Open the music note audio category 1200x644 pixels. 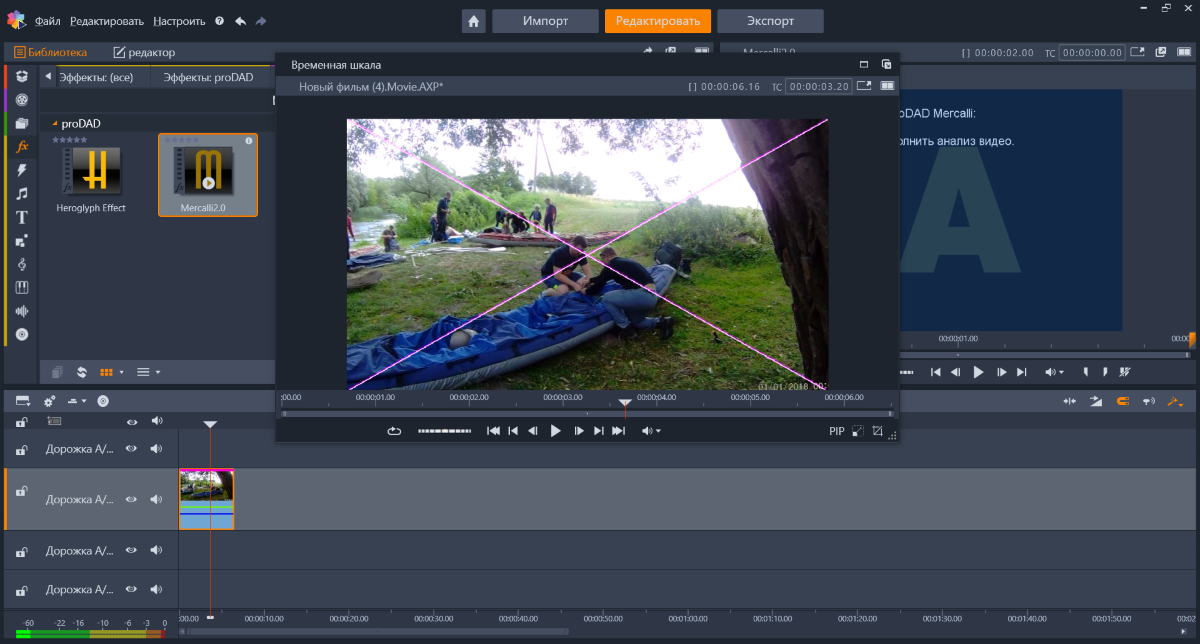[x=21, y=194]
